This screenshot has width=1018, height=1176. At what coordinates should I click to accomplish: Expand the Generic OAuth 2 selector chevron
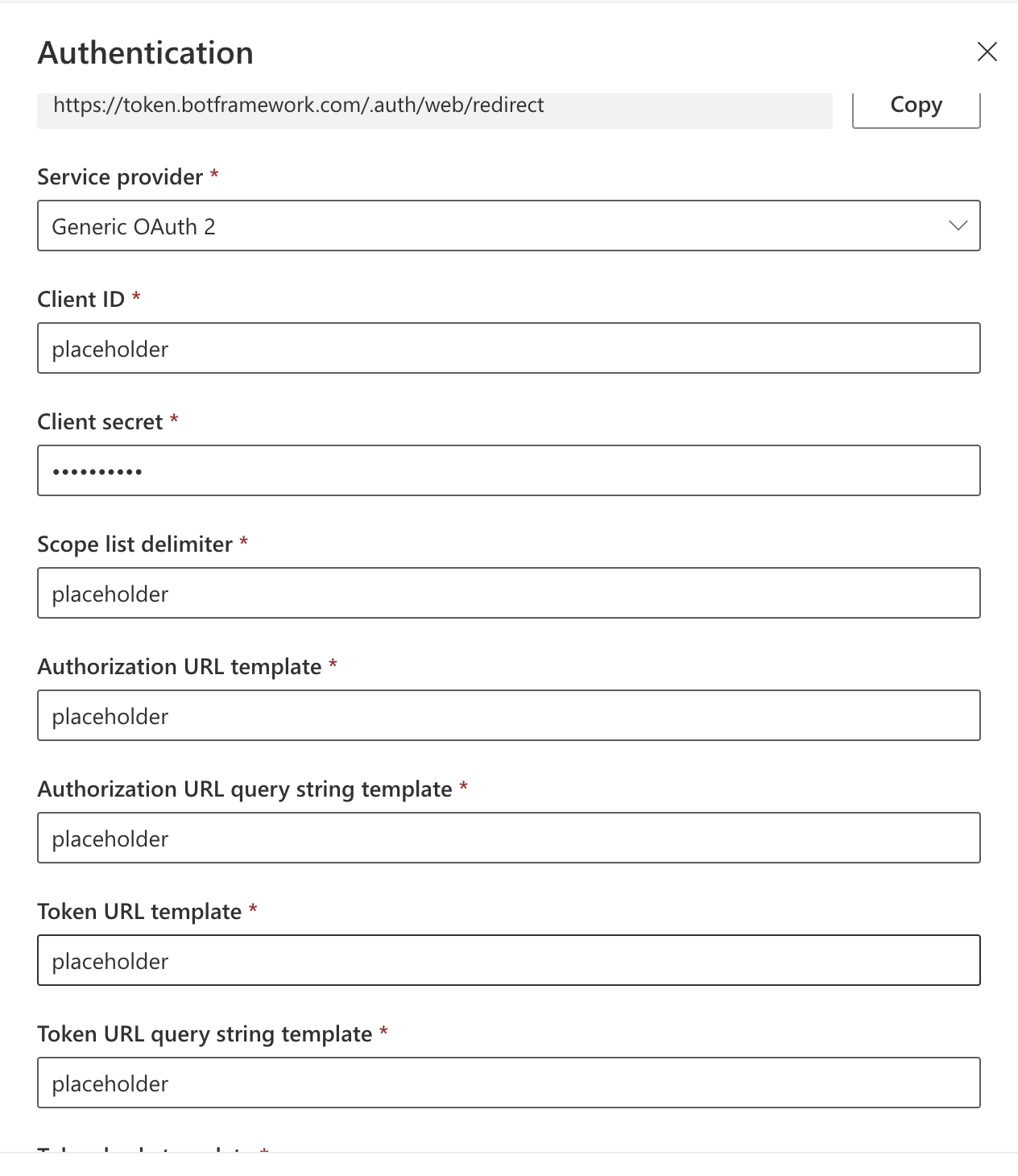958,226
